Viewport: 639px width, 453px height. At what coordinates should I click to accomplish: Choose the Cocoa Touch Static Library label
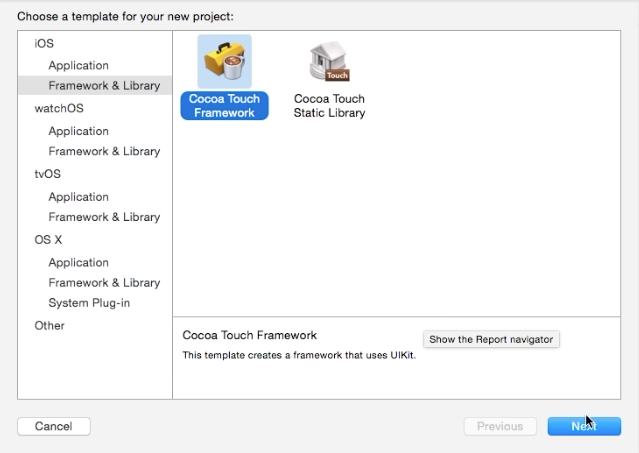(x=329, y=106)
